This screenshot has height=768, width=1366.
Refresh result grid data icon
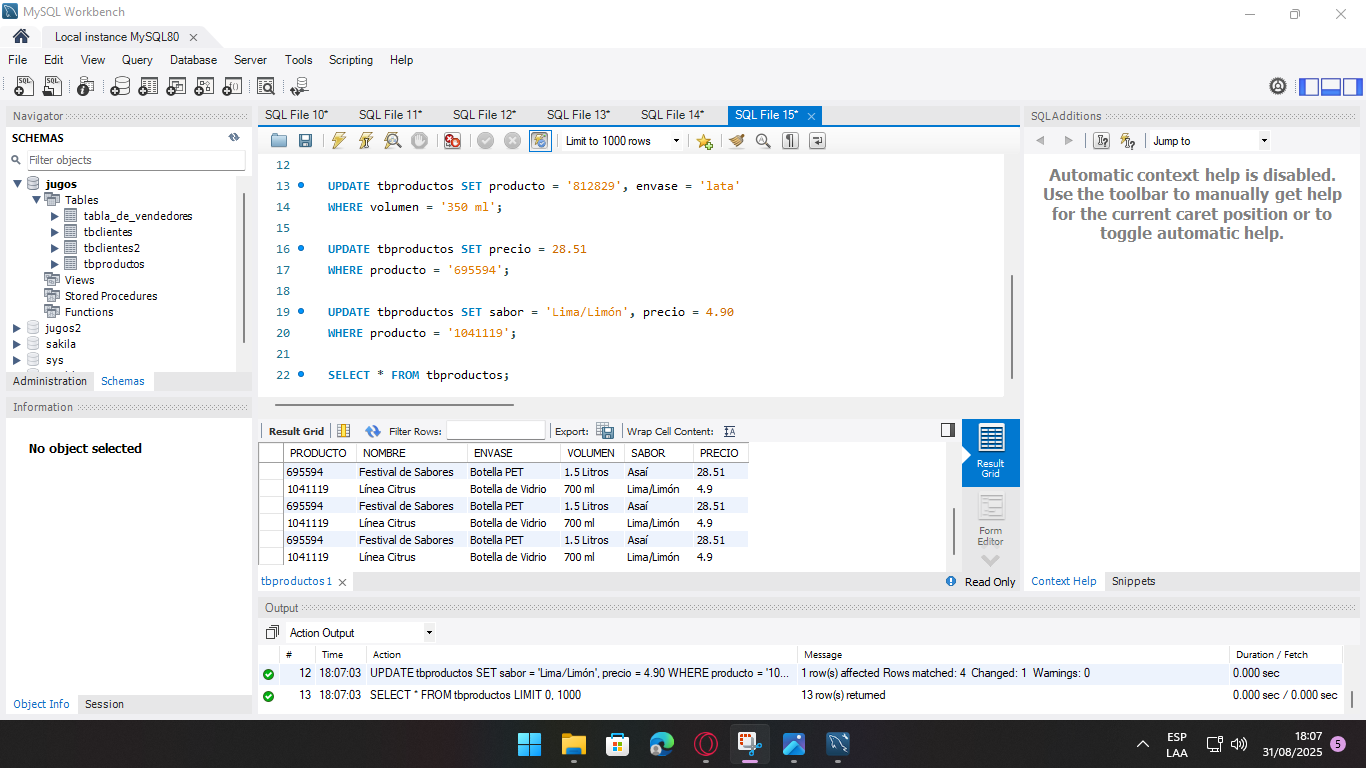373,431
